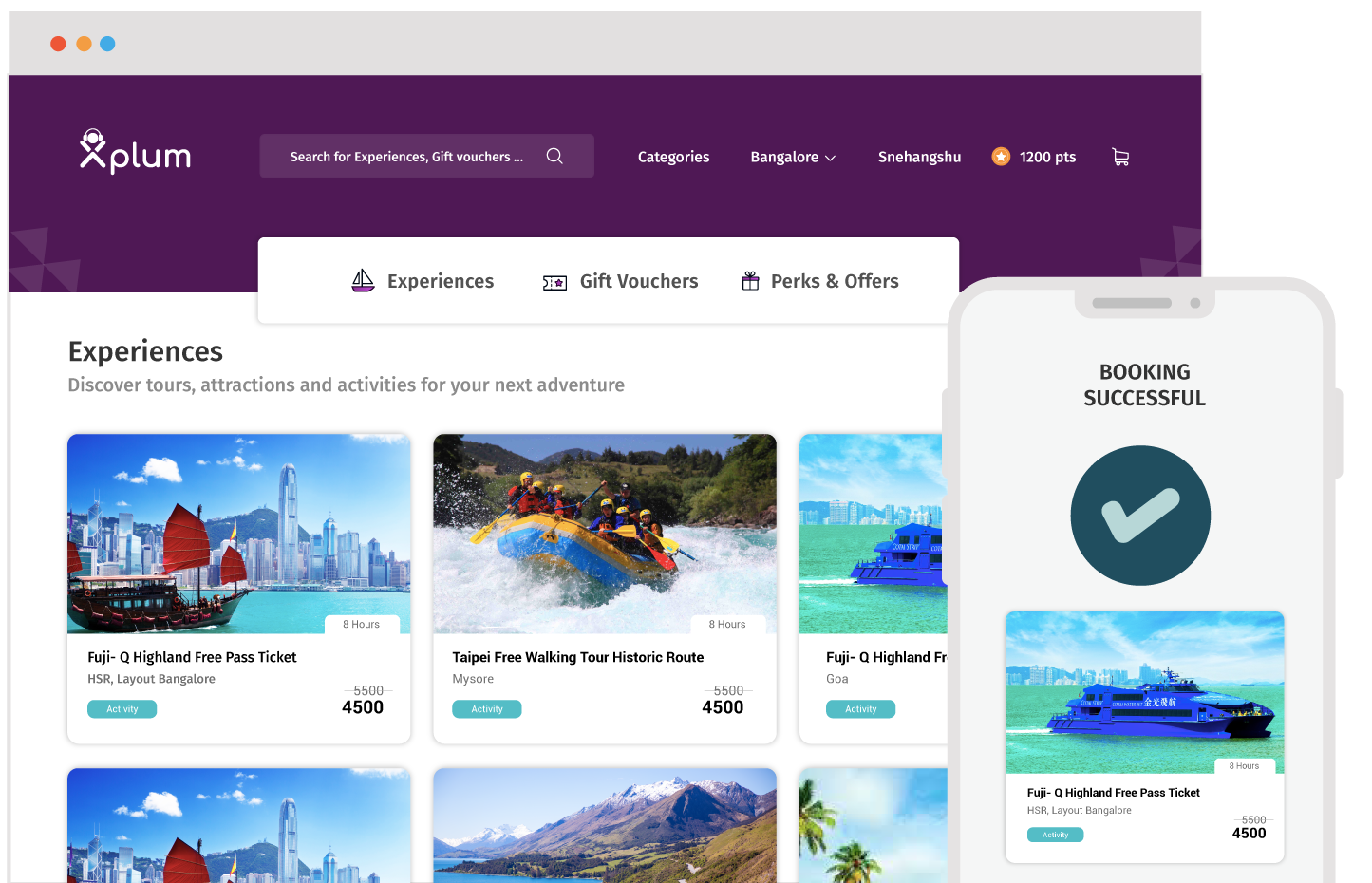The height and width of the screenshot is (883, 1372).
Task: Click 'Discover tours, attractions and activities' subtitle
Action: point(346,385)
